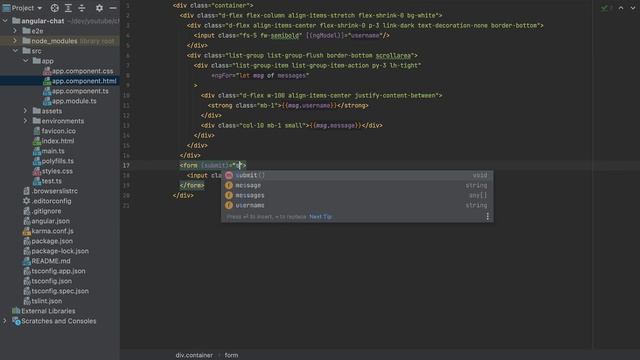The height and width of the screenshot is (360, 640).
Task: Open autocomplete popup more options menu
Action: 487,217
